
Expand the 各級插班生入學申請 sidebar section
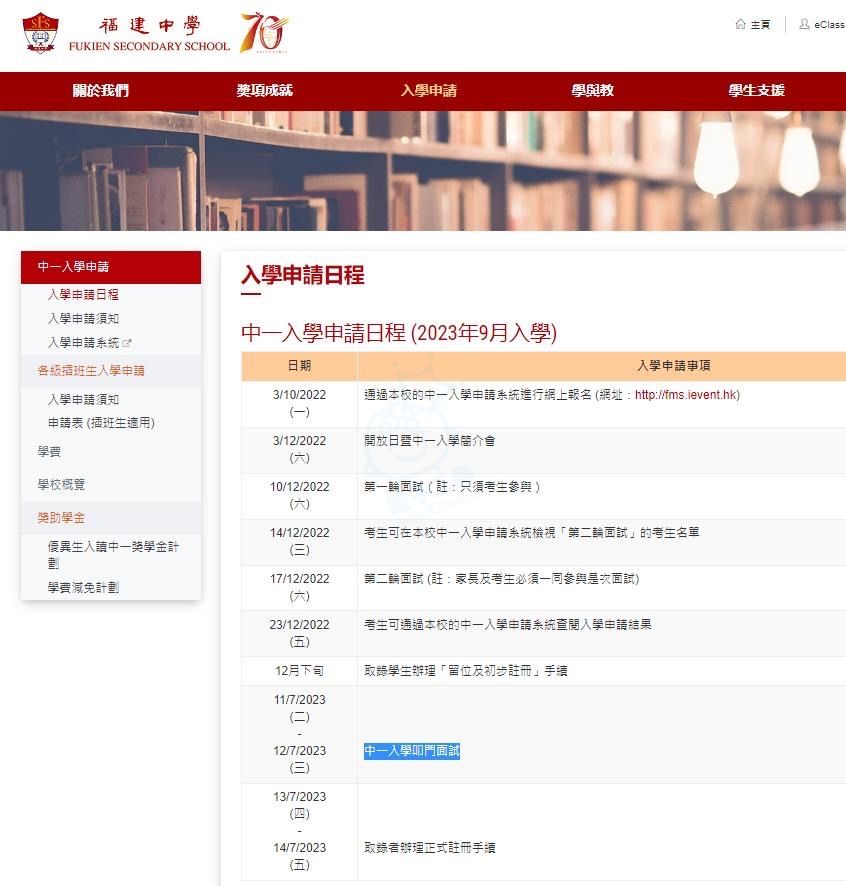coord(91,371)
